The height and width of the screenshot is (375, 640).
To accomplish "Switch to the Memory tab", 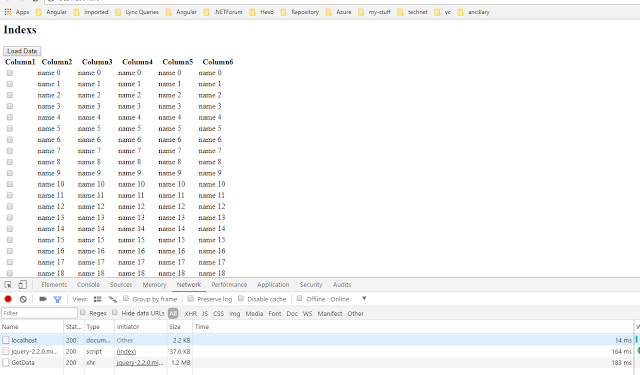I will [x=154, y=285].
